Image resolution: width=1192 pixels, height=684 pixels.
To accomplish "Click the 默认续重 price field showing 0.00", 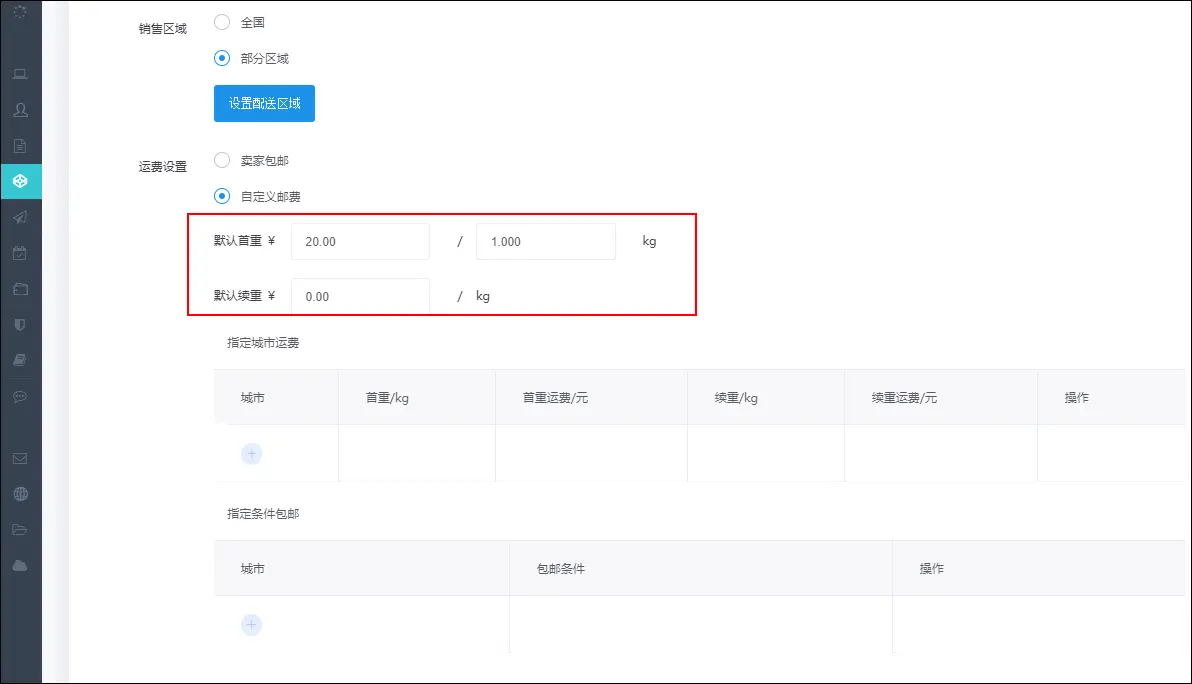I will pos(360,296).
